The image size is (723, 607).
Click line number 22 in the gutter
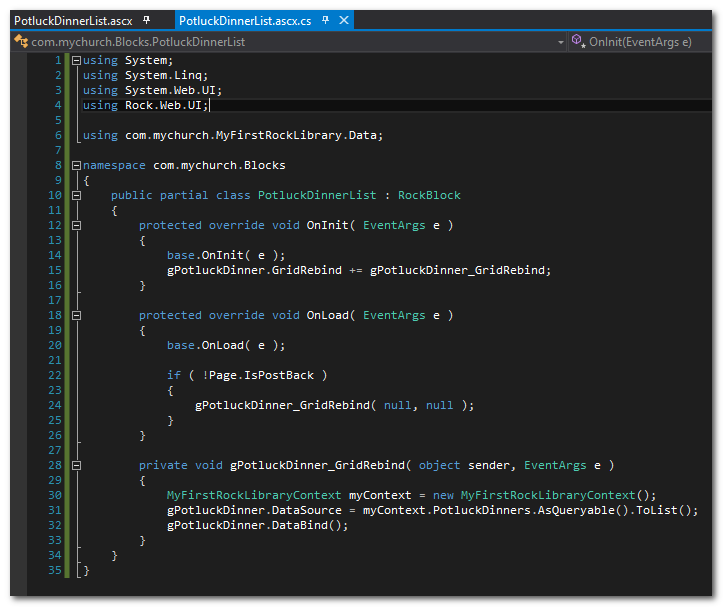click(55, 375)
